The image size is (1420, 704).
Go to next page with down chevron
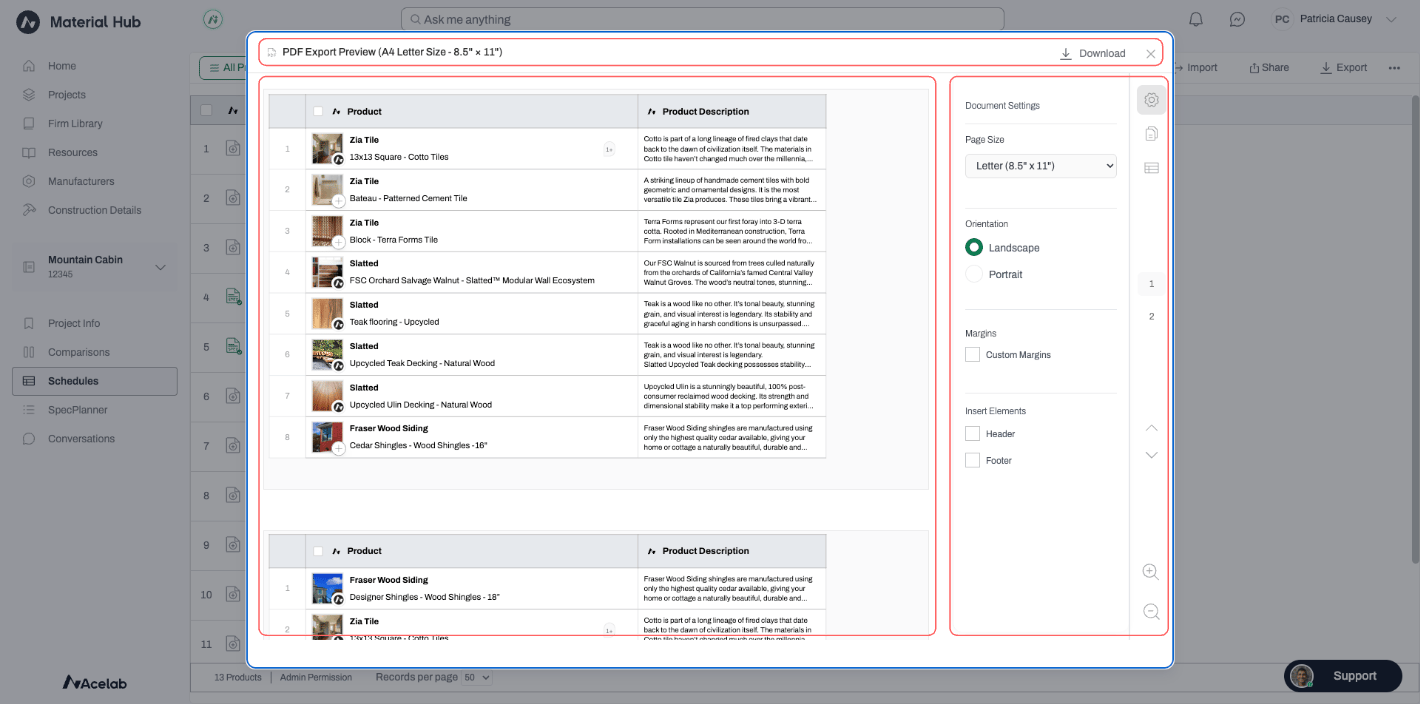pyautogui.click(x=1151, y=455)
